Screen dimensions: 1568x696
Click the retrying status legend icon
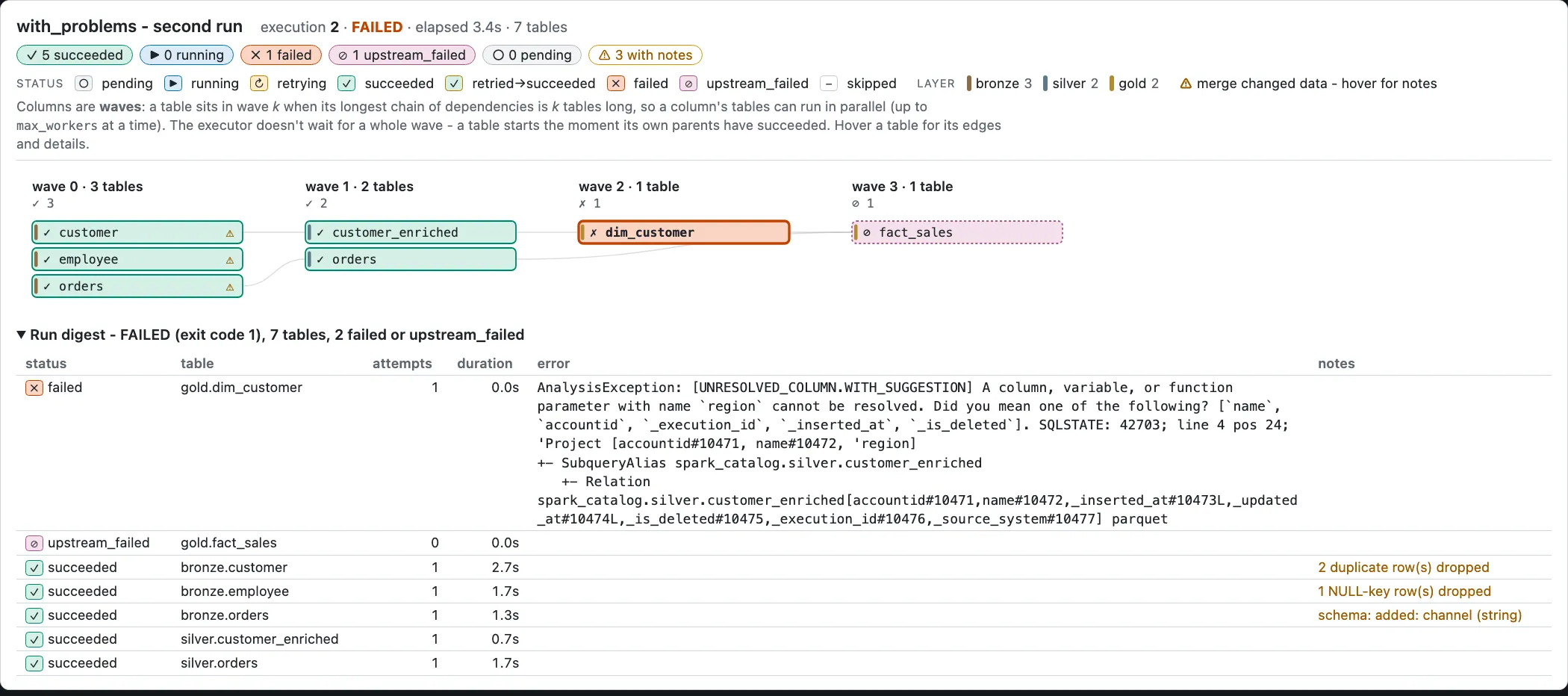pos(259,84)
